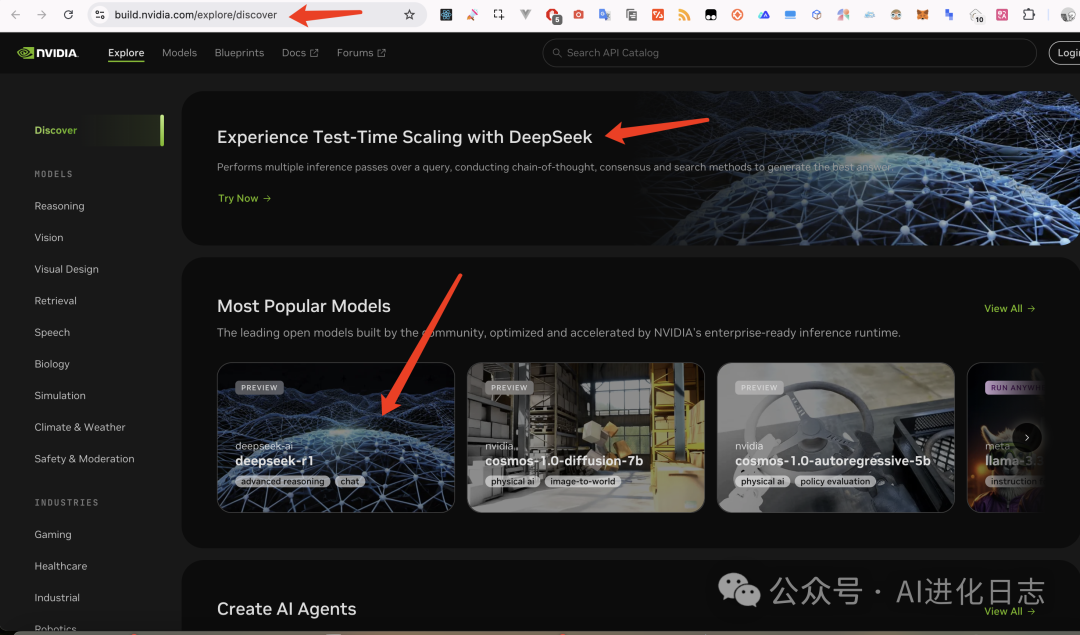The width and height of the screenshot is (1080, 635).
Task: Open the browser profile avatar
Action: click(x=1068, y=14)
